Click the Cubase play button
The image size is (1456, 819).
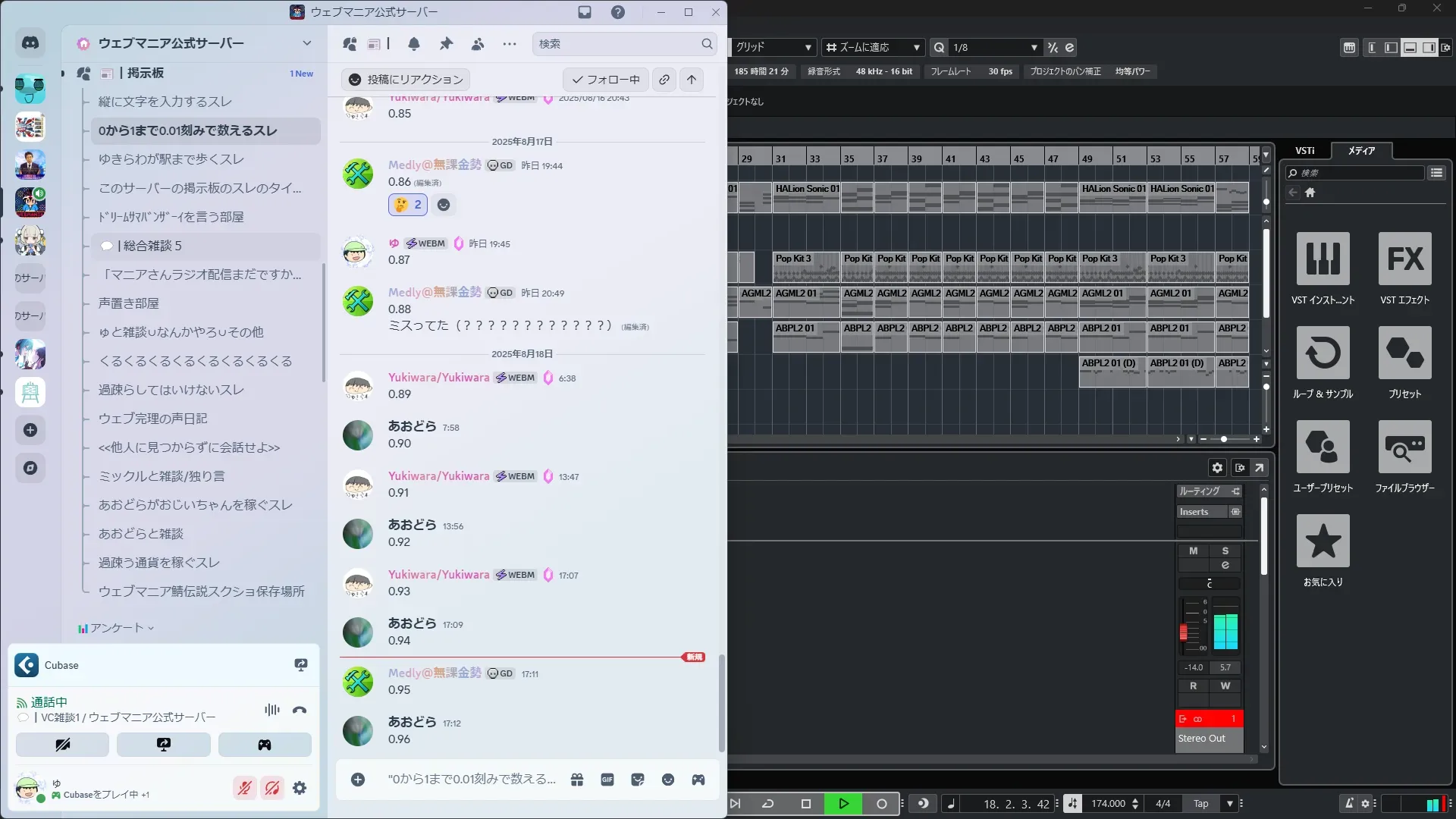tap(843, 804)
